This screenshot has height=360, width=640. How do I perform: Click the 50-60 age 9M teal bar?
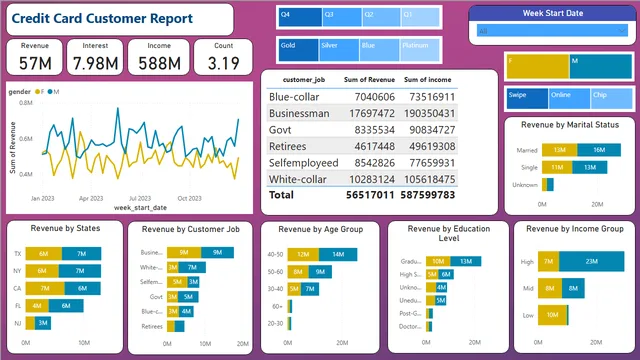[x=320, y=271]
